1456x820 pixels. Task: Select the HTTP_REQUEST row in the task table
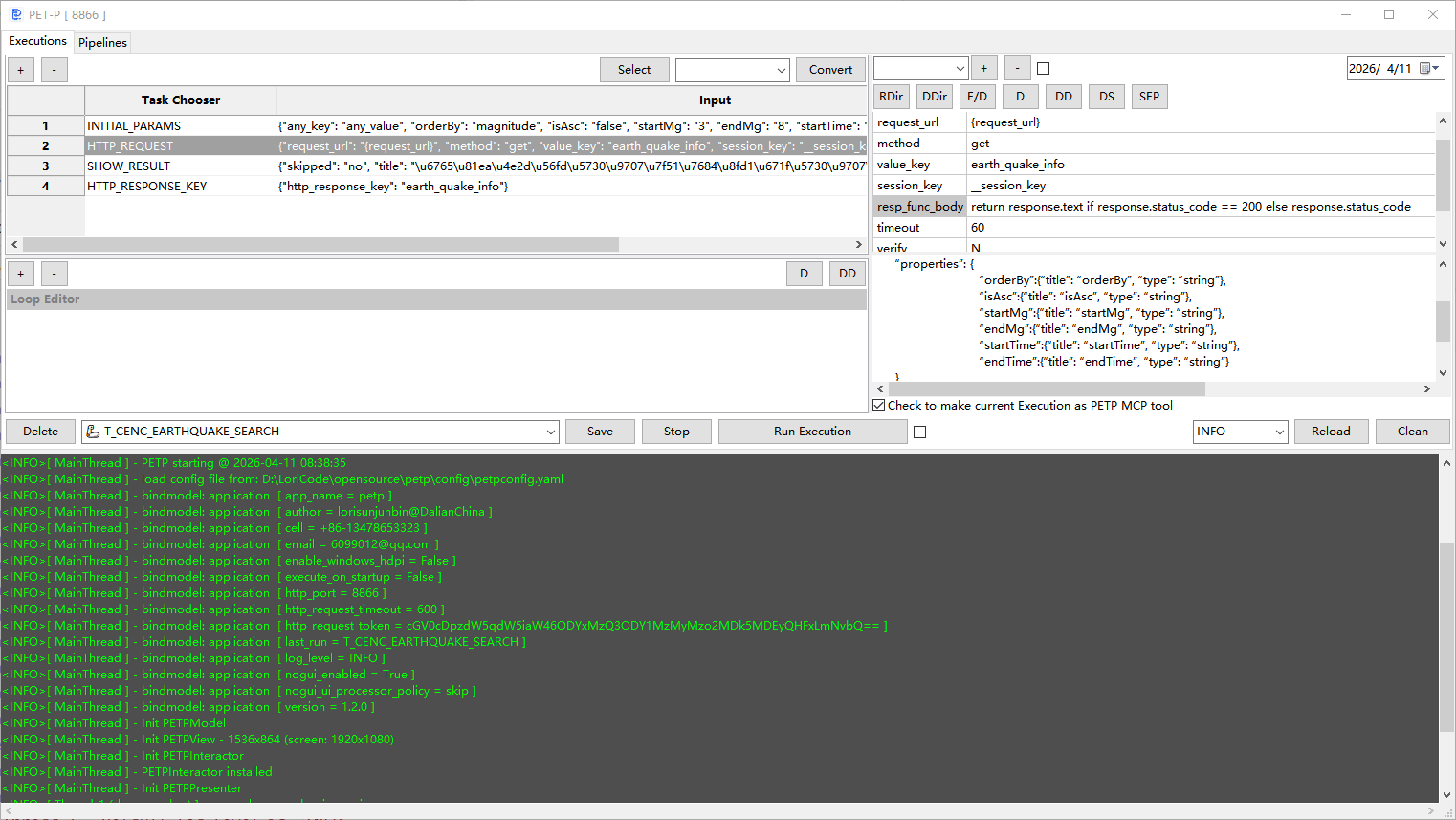coord(180,145)
